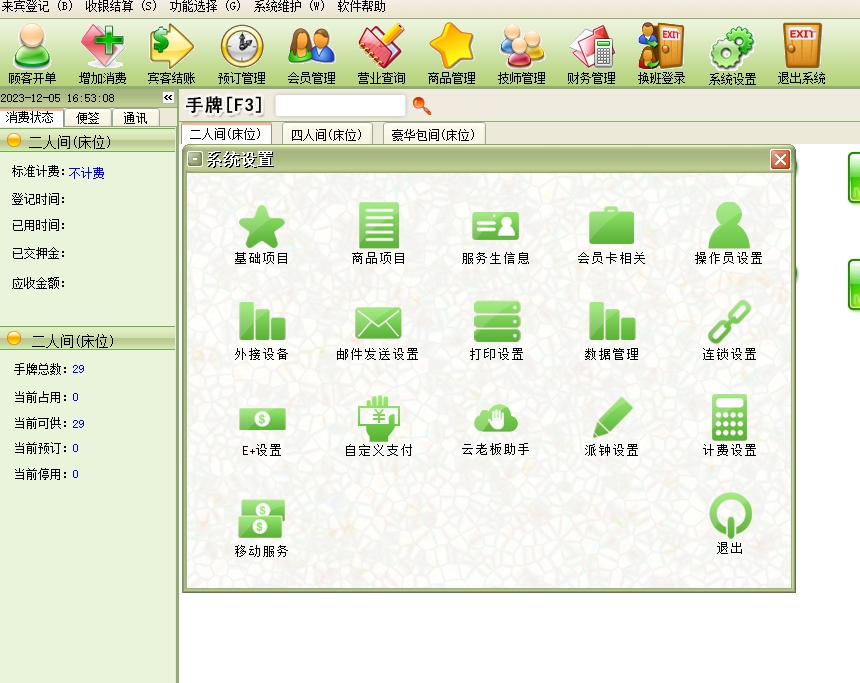Screen dimensions: 860x683
Task: Collapse the 系统设置 panel title toggle
Action: (195, 159)
